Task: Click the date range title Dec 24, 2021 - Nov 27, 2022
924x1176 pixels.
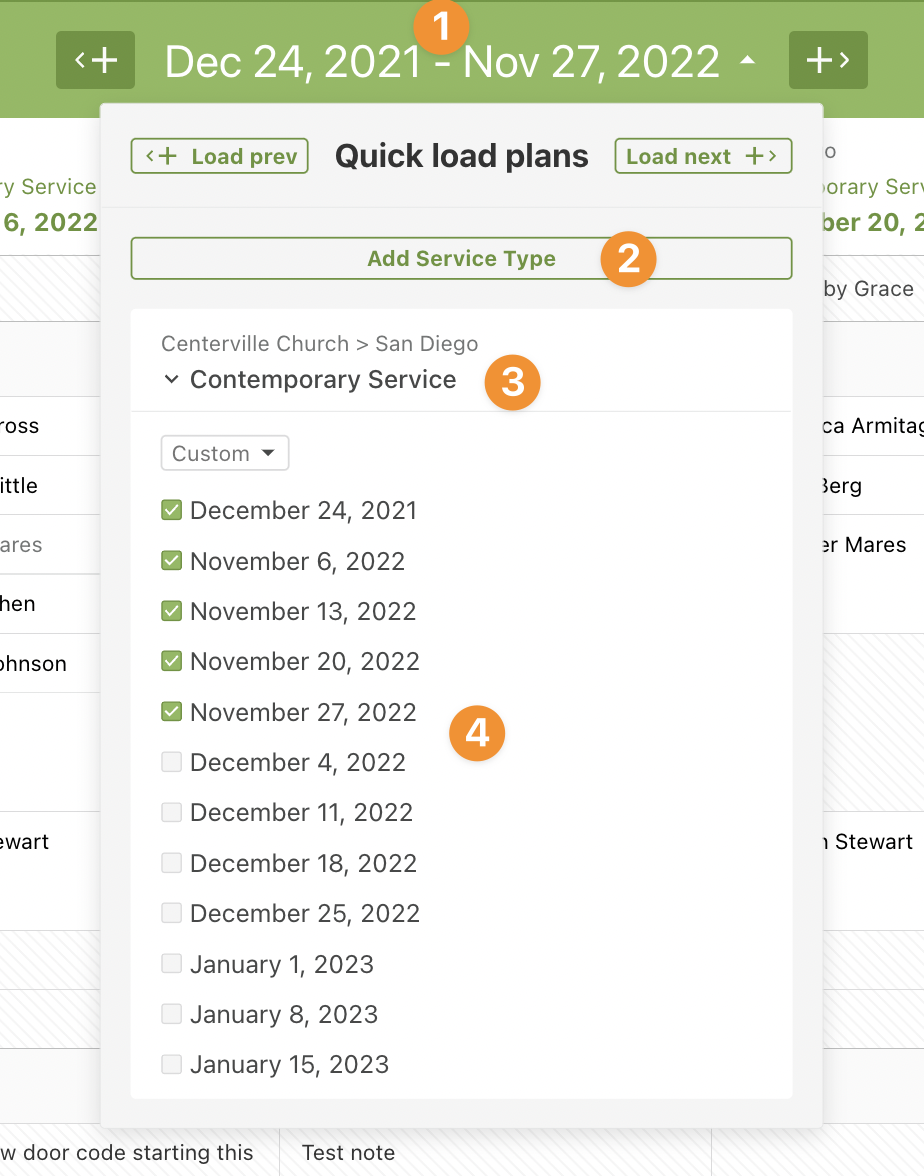Action: [442, 62]
